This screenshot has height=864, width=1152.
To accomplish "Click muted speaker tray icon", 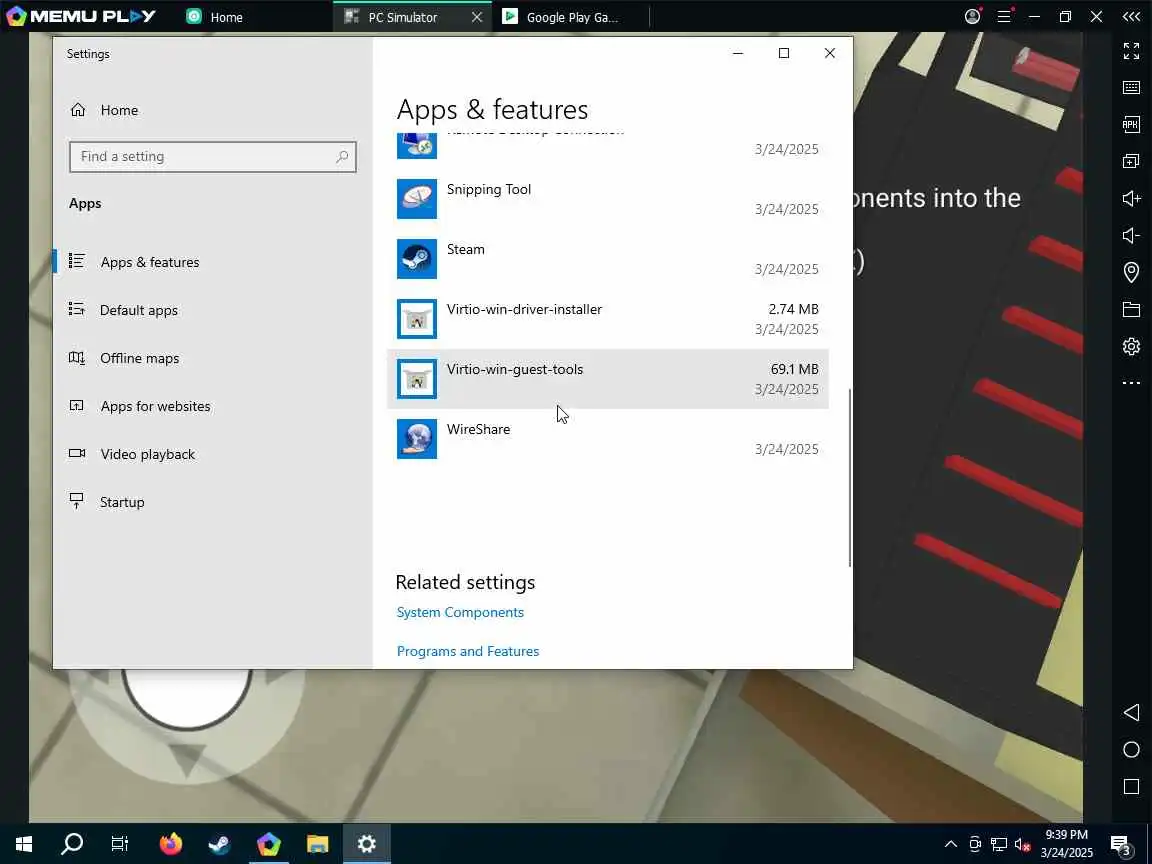I will pos(1022,844).
